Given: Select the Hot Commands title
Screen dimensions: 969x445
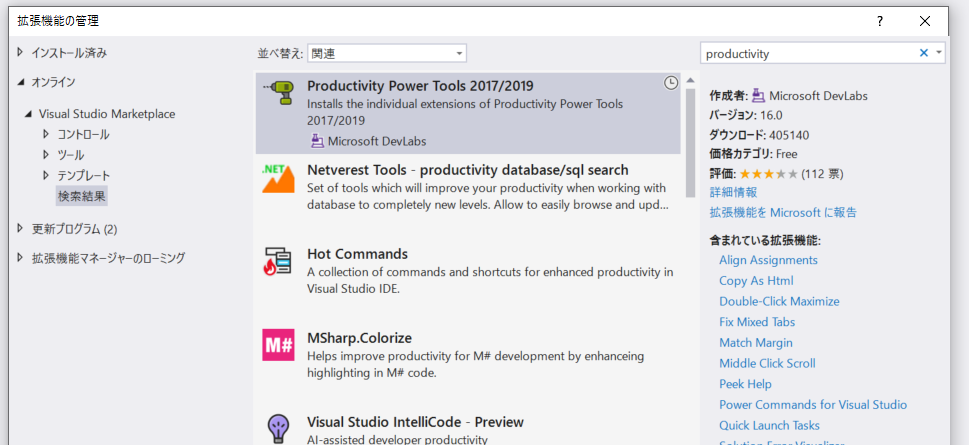Looking at the screenshot, I should (357, 254).
